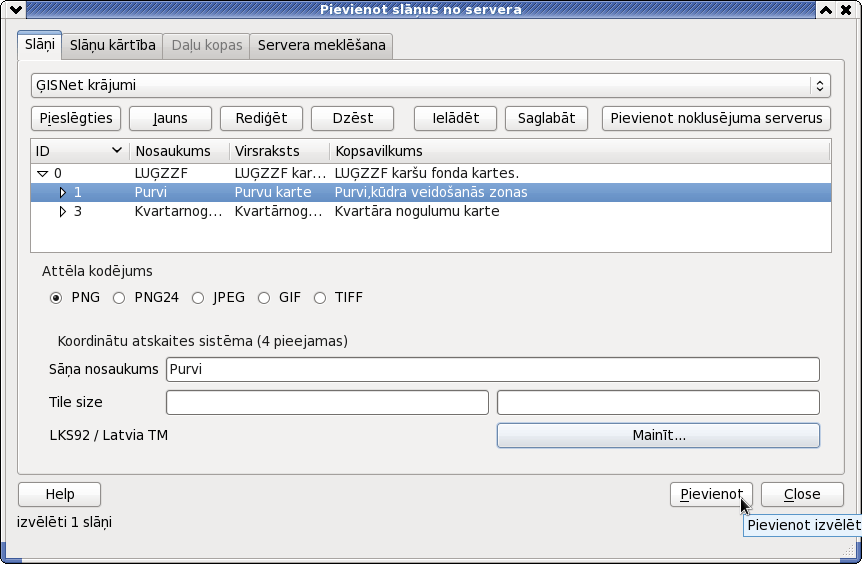This screenshot has width=862, height=564.
Task: Click the second Tile size field
Action: (659, 402)
